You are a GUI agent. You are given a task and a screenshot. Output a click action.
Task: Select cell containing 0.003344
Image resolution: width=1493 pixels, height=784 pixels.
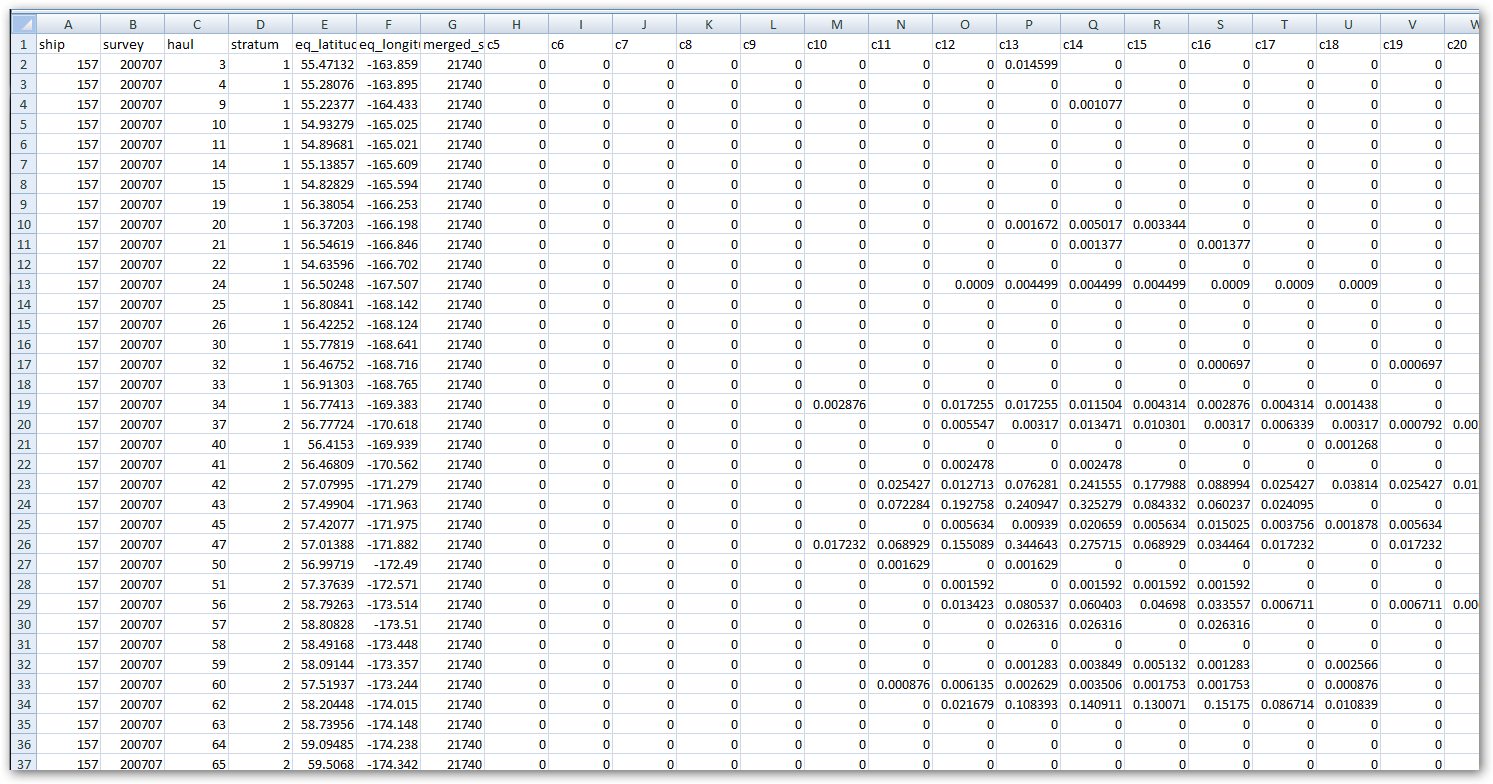pyautogui.click(x=1156, y=224)
